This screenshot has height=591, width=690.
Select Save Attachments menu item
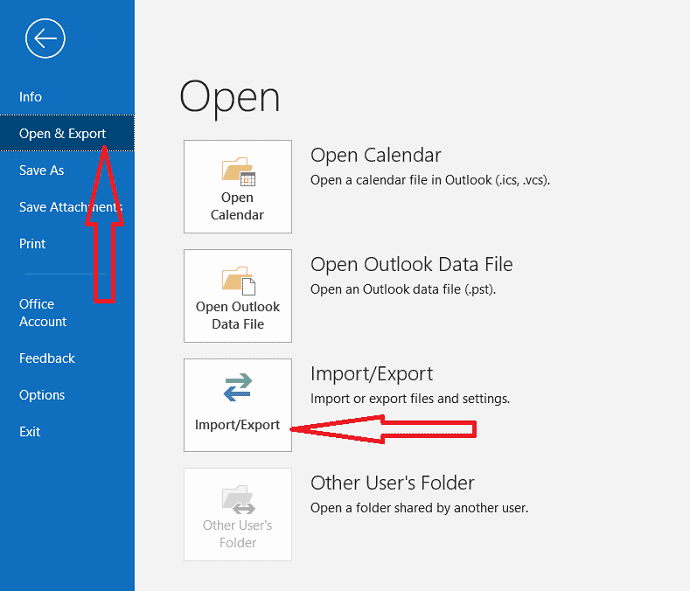point(70,207)
